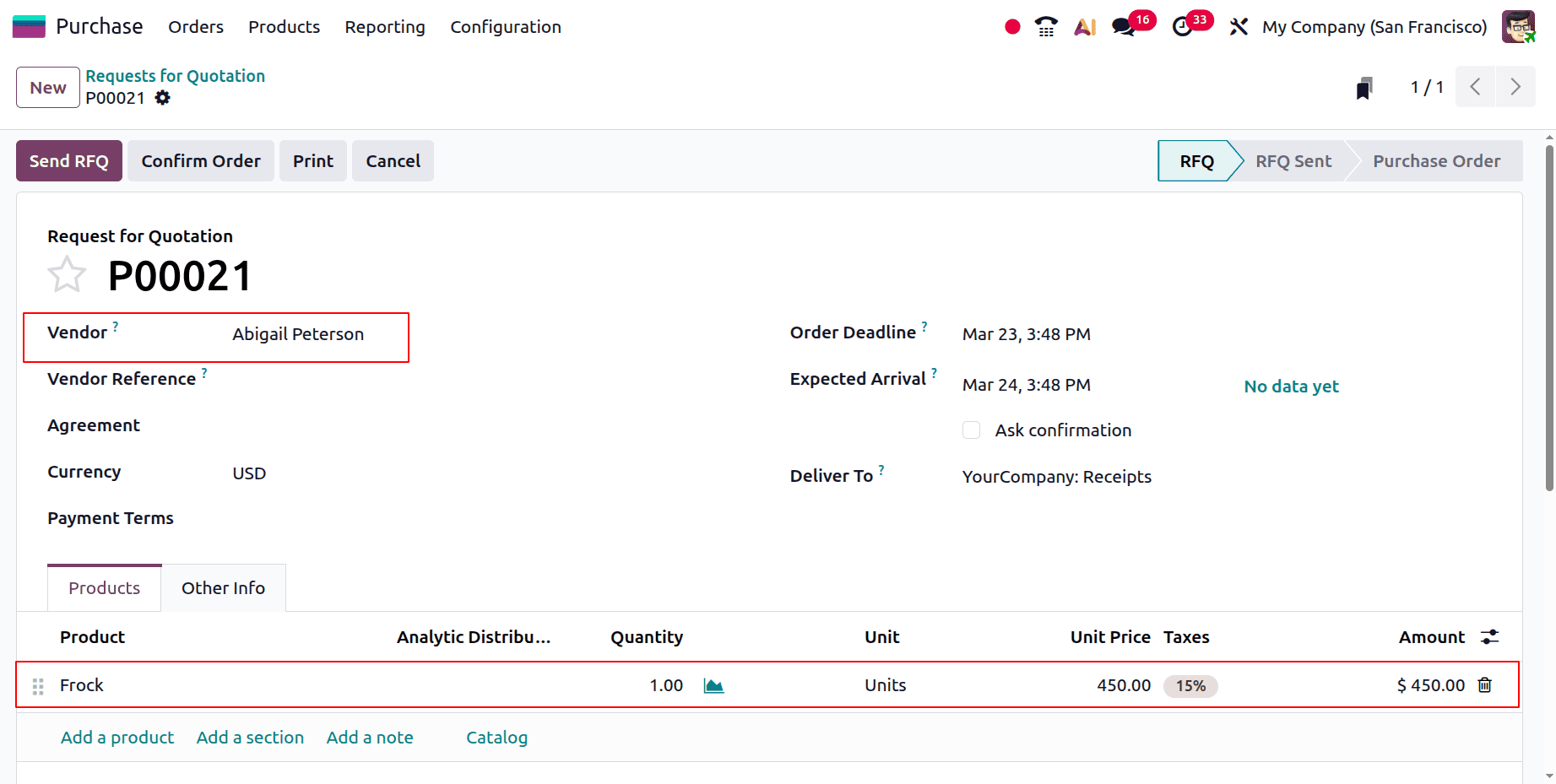
Task: Open the Orders menu
Action: (x=196, y=27)
